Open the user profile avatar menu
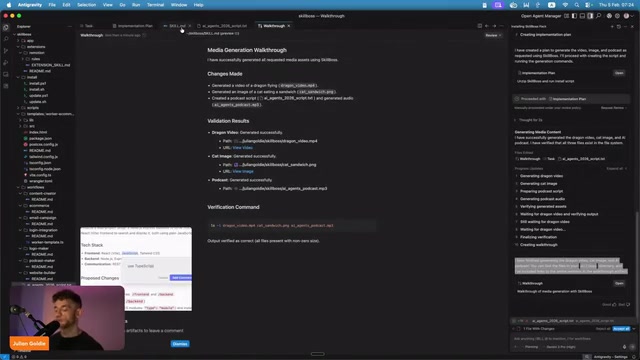The image size is (640, 360). pyautogui.click(x=626, y=16)
